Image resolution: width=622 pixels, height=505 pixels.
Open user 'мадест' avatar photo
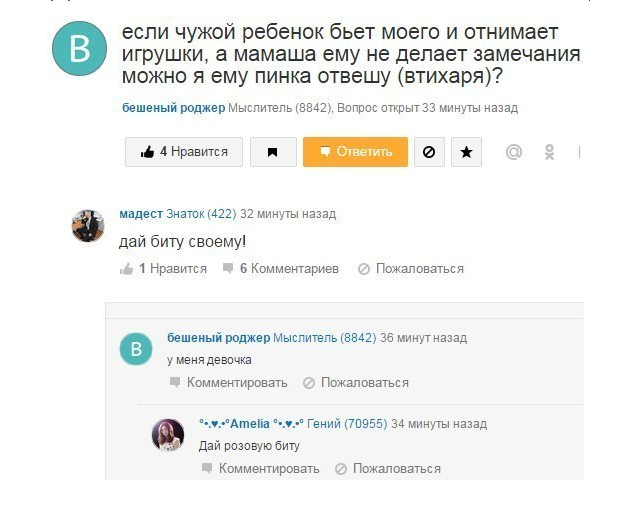(x=88, y=226)
